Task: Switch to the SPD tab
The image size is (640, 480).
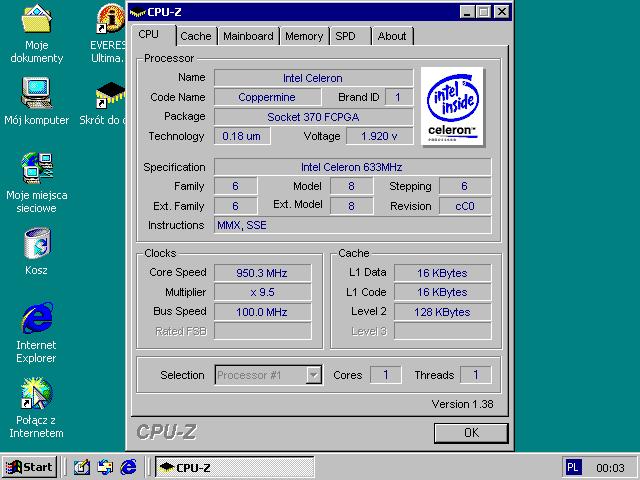Action: pyautogui.click(x=350, y=36)
